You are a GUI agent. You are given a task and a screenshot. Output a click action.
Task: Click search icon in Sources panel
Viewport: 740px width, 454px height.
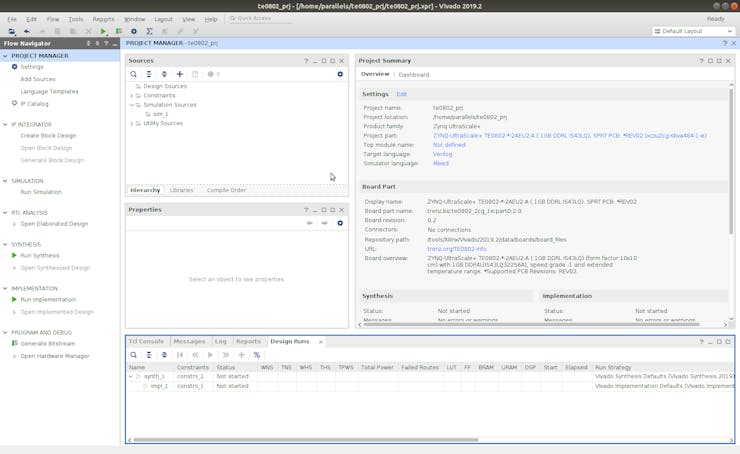click(134, 74)
